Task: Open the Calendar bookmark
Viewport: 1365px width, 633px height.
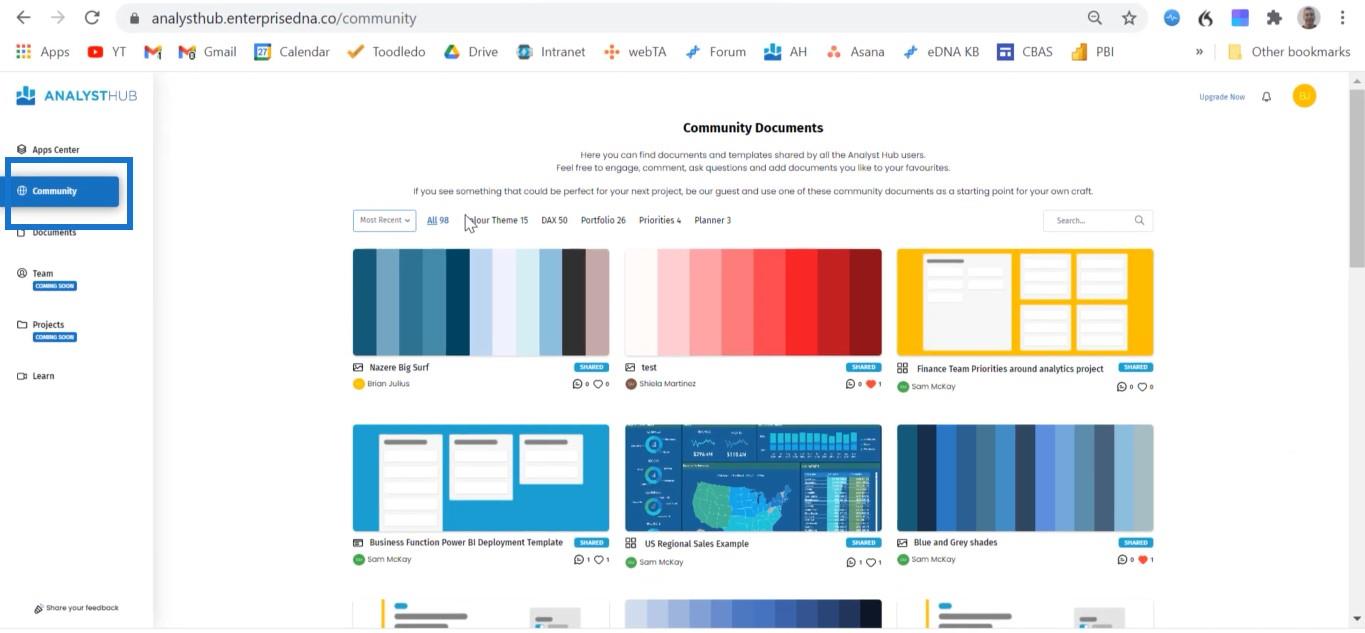Action: 291,52
